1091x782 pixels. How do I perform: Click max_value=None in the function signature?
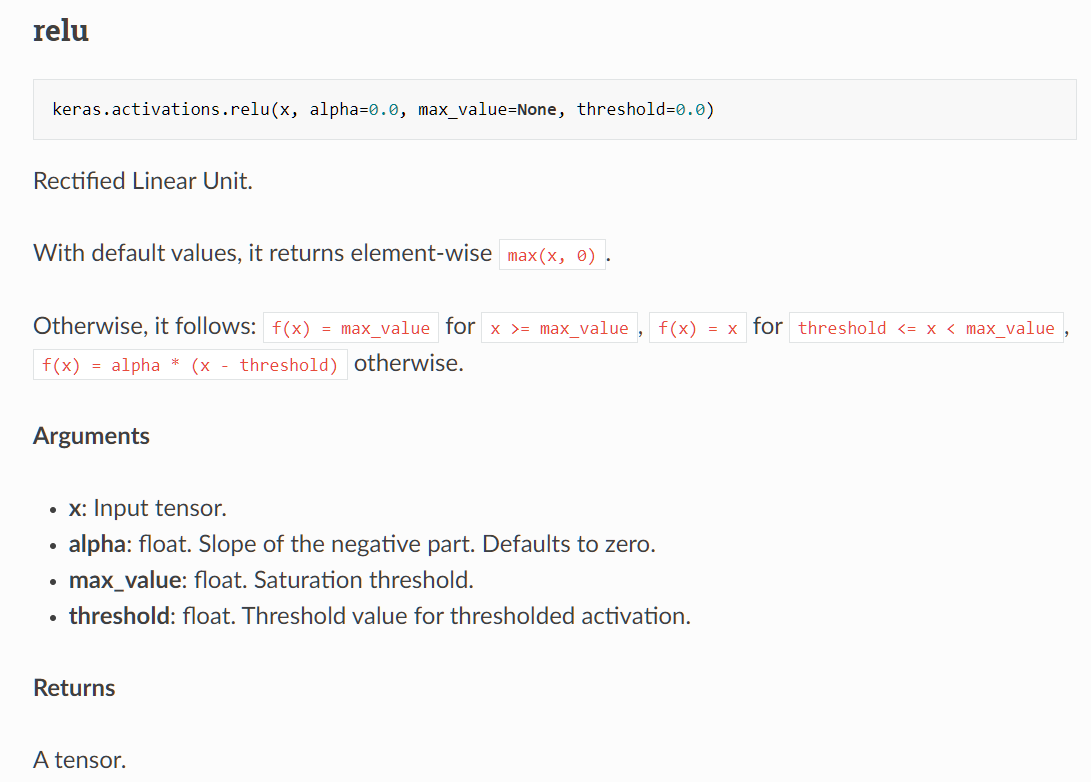coord(487,110)
